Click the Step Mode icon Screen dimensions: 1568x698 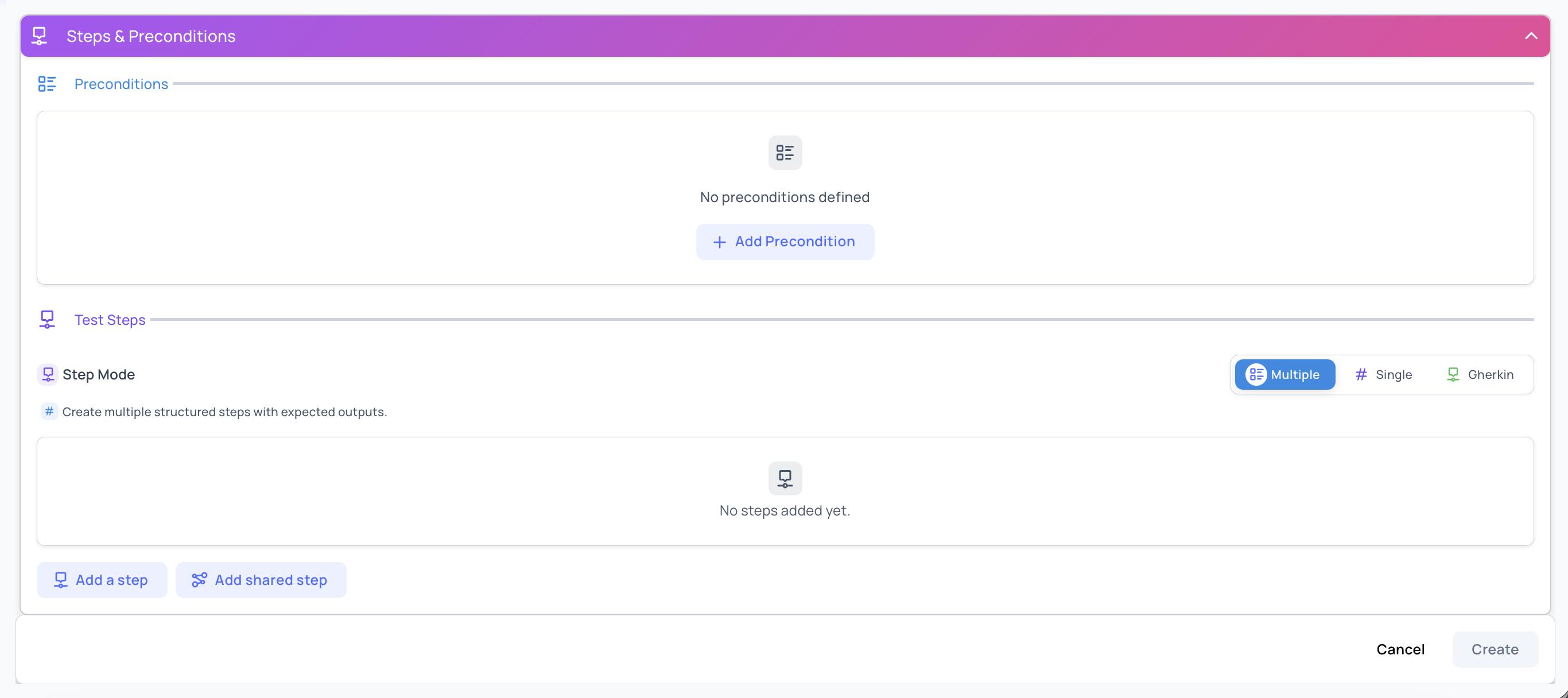(x=48, y=374)
